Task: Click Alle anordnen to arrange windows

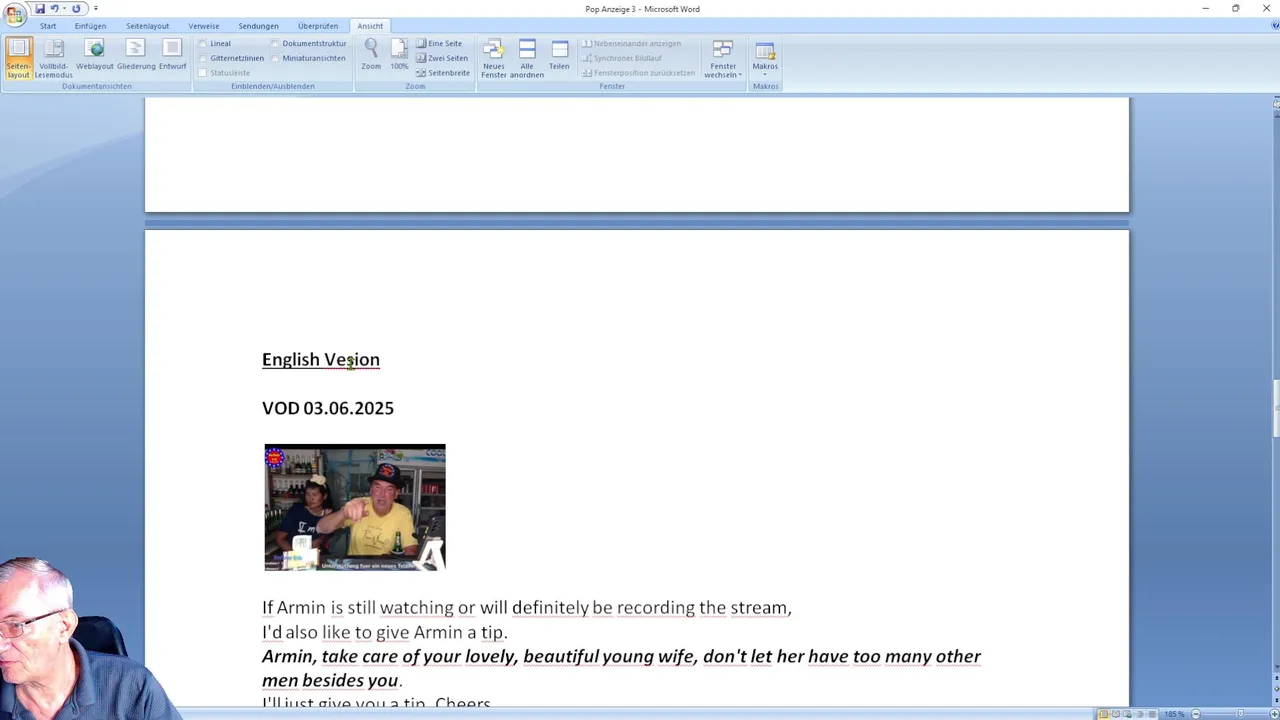Action: [x=527, y=58]
